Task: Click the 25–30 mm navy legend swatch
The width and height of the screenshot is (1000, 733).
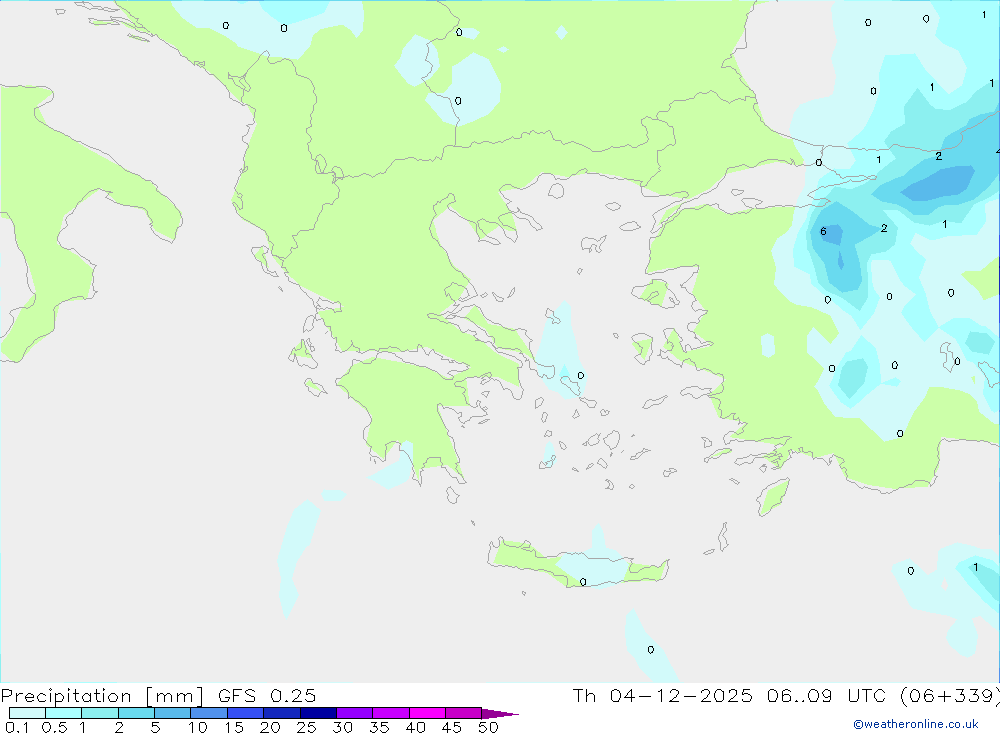Action: tap(318, 713)
